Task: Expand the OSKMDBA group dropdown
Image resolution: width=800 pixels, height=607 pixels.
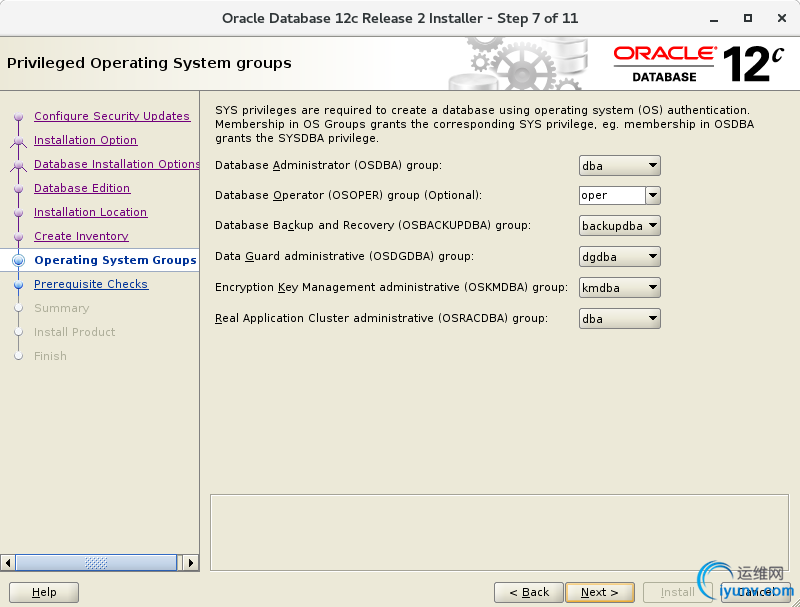Action: click(619, 288)
